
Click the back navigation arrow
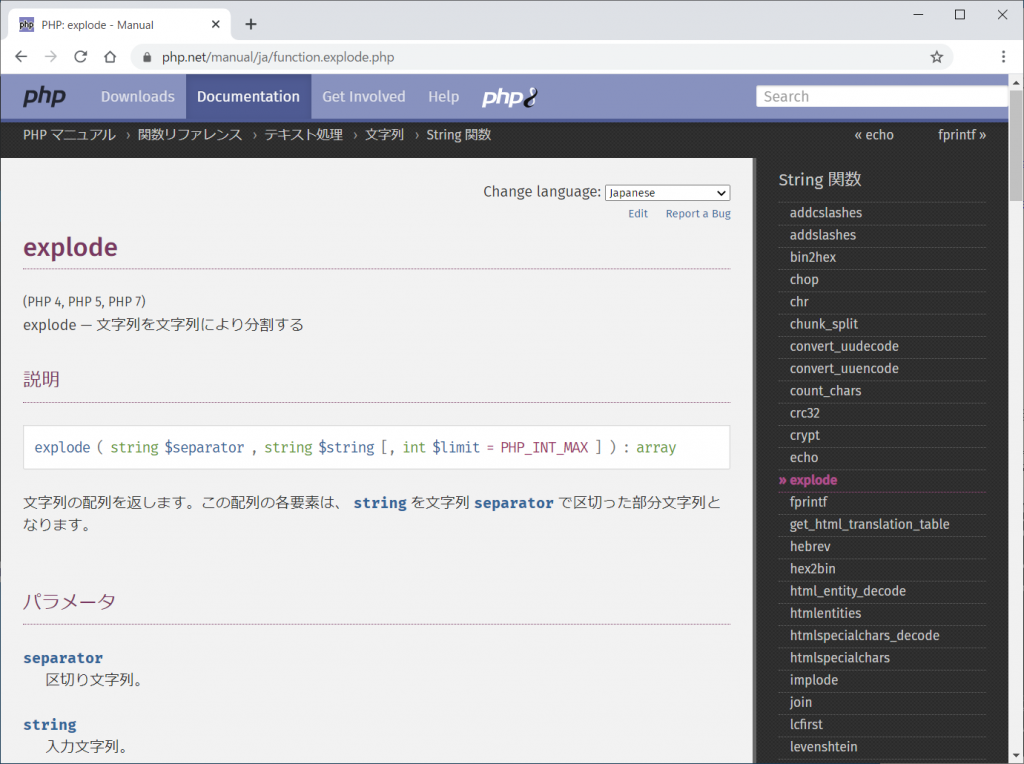point(21,57)
